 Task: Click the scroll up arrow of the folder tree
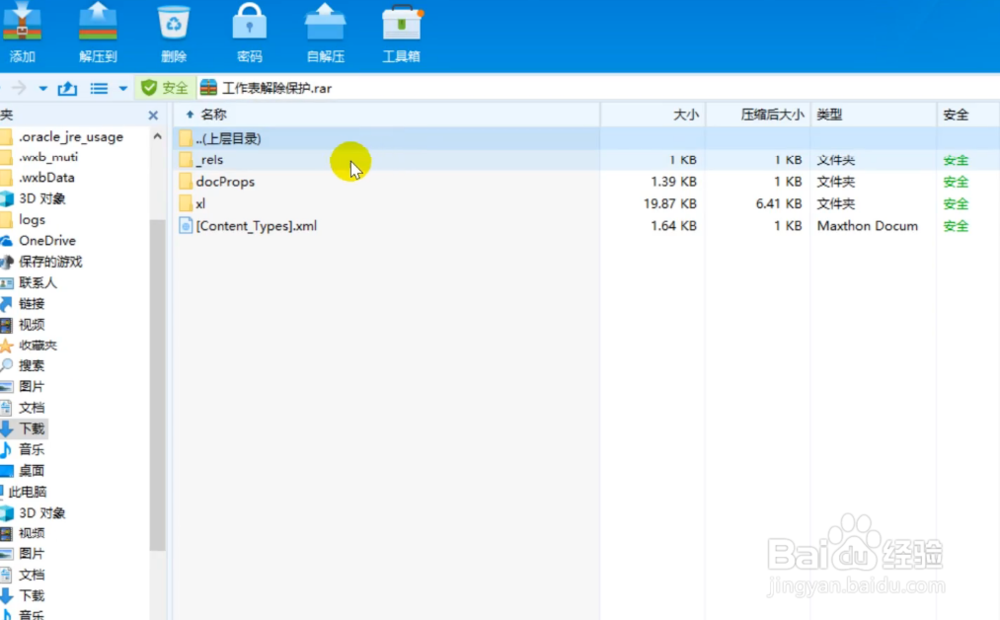(x=158, y=137)
